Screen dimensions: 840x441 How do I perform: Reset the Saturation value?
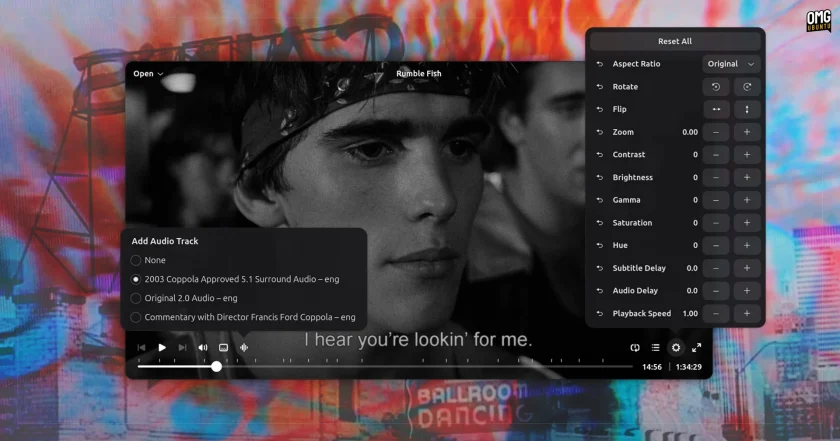[599, 223]
